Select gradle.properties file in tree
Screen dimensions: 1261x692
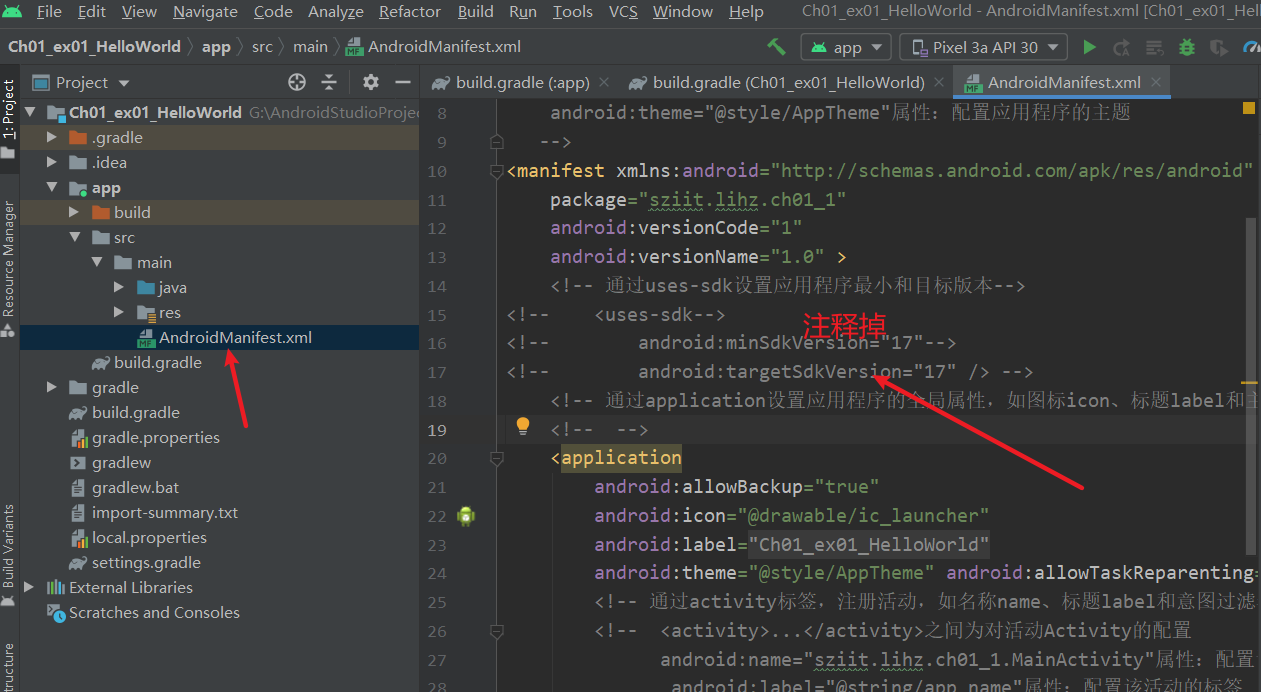click(x=219, y=437)
